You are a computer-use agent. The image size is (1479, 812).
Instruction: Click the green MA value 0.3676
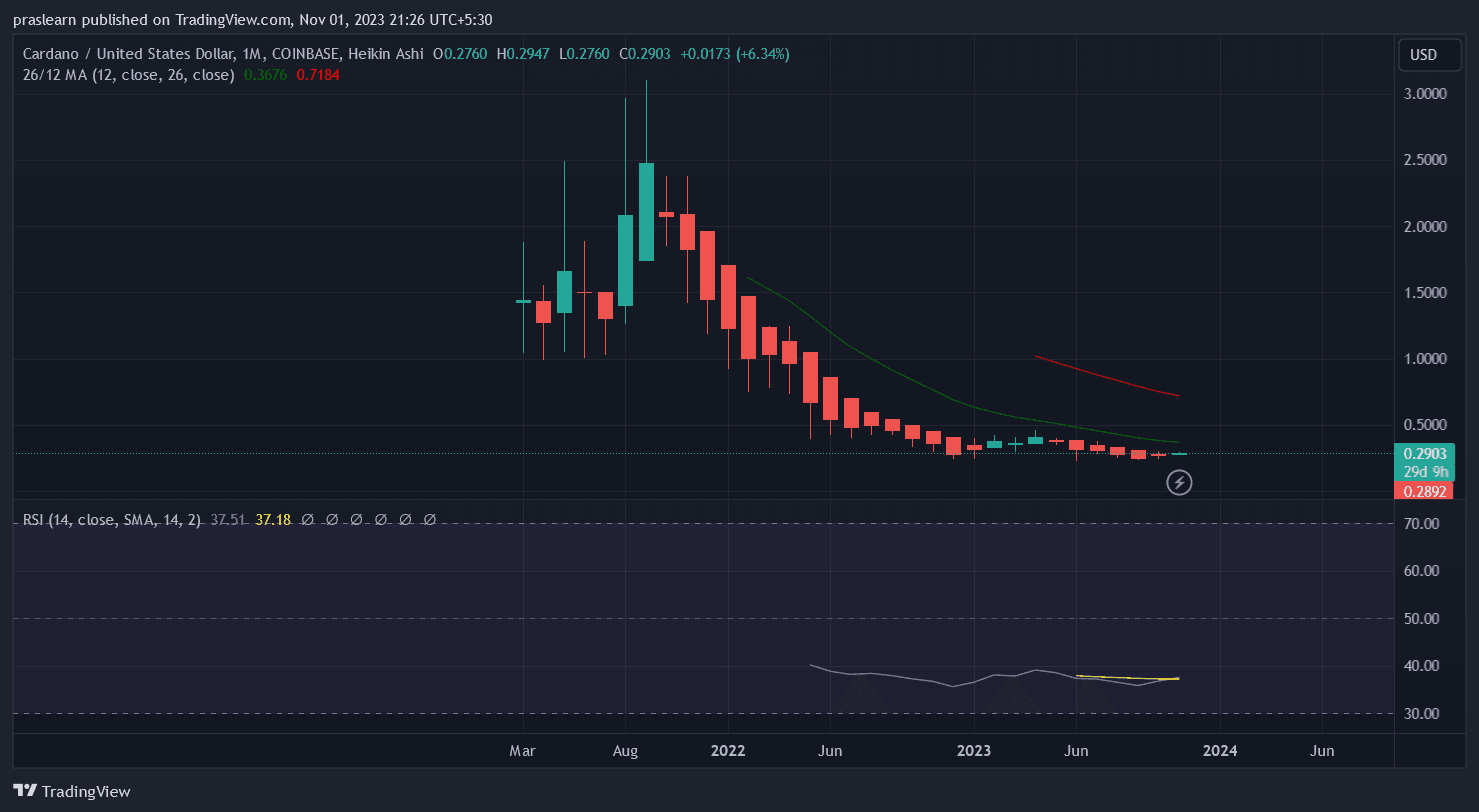264,75
